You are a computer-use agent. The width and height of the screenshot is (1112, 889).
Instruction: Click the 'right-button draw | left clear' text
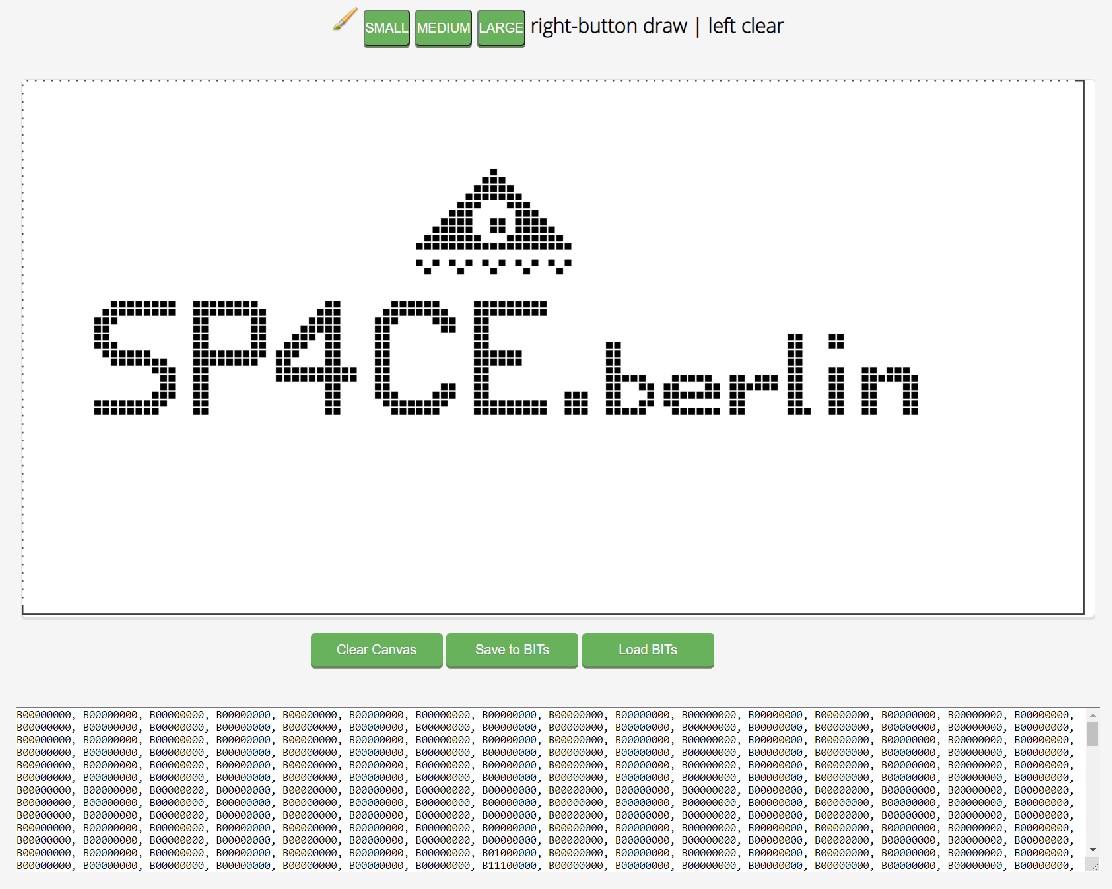point(657,26)
